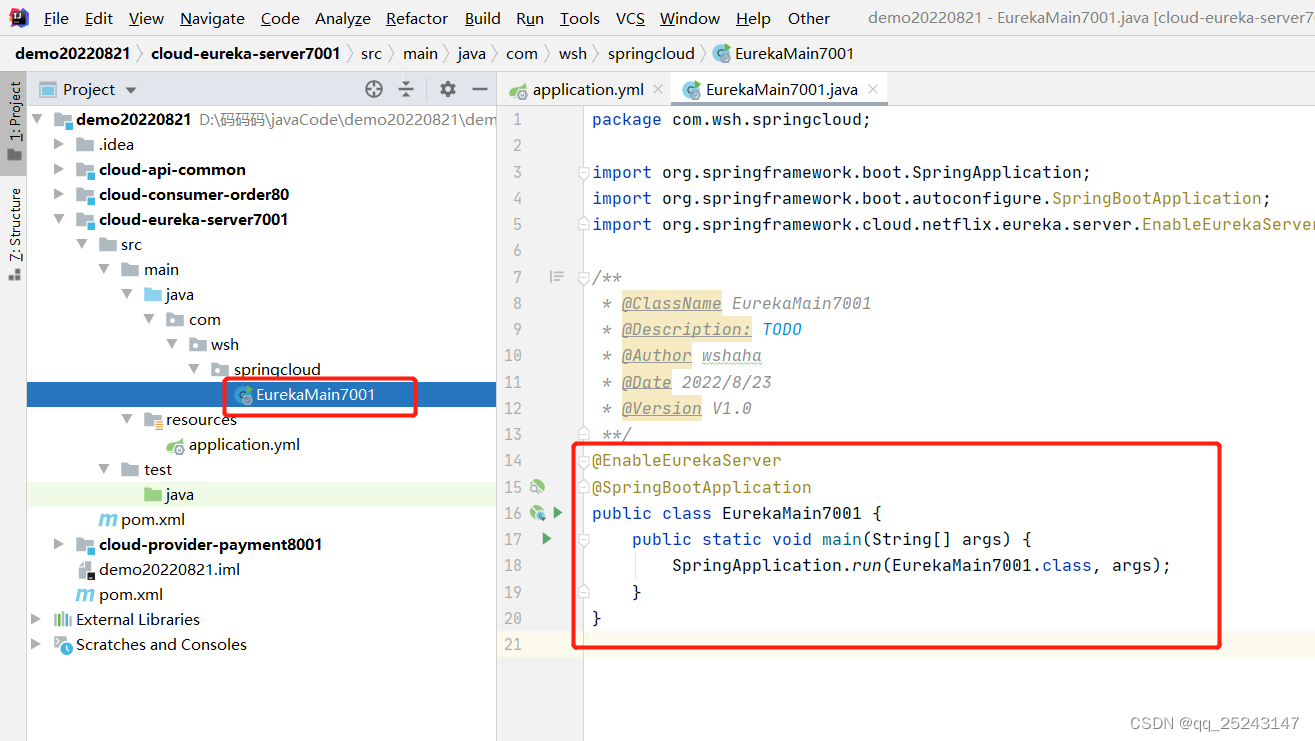
Task: Collapse the cloud-eureka-server7001 module
Action: (59, 219)
